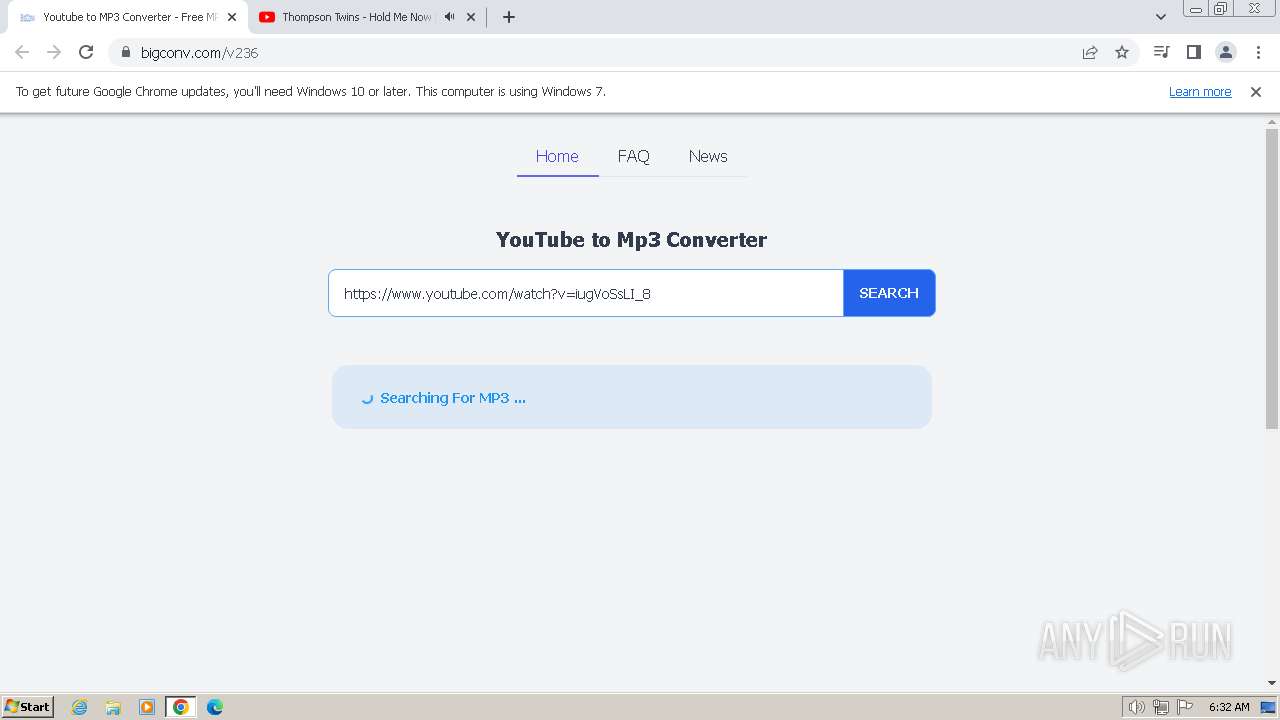The height and width of the screenshot is (720, 1280).
Task: Expand the tab search dropdown arrow
Action: (x=1160, y=17)
